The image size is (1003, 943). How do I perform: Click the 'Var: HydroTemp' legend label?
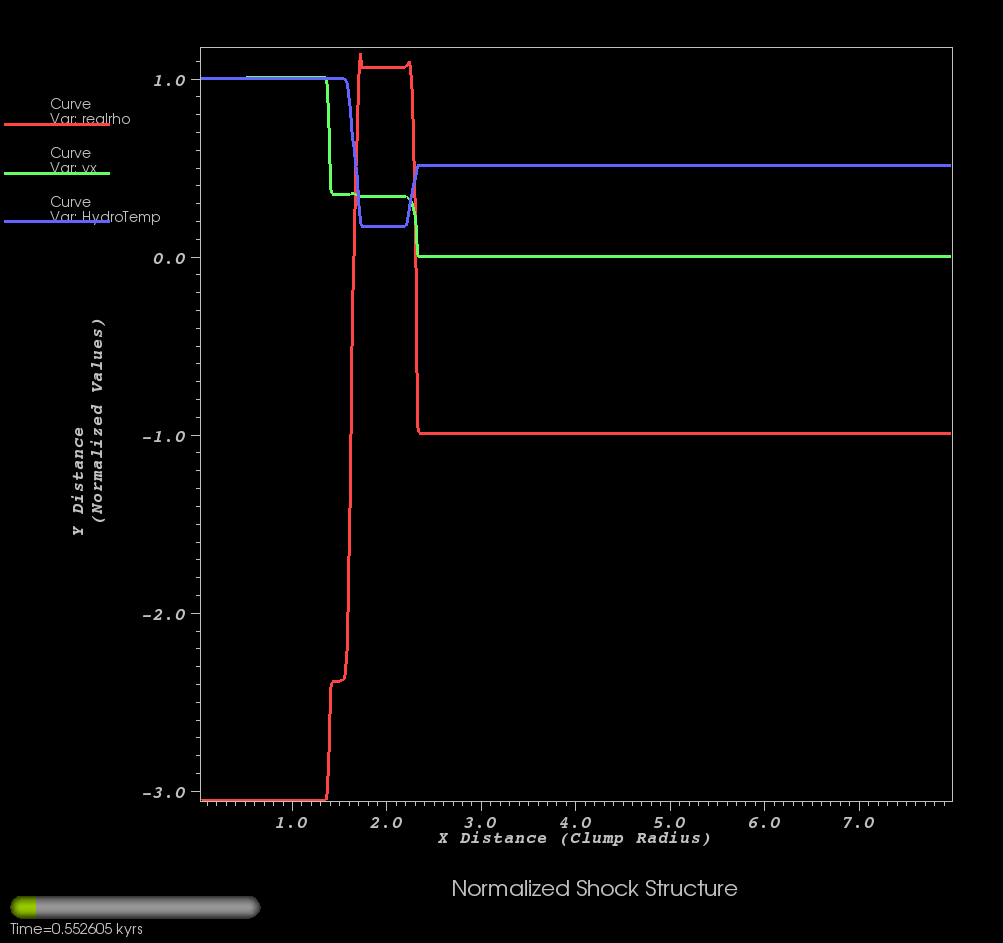click(105, 217)
